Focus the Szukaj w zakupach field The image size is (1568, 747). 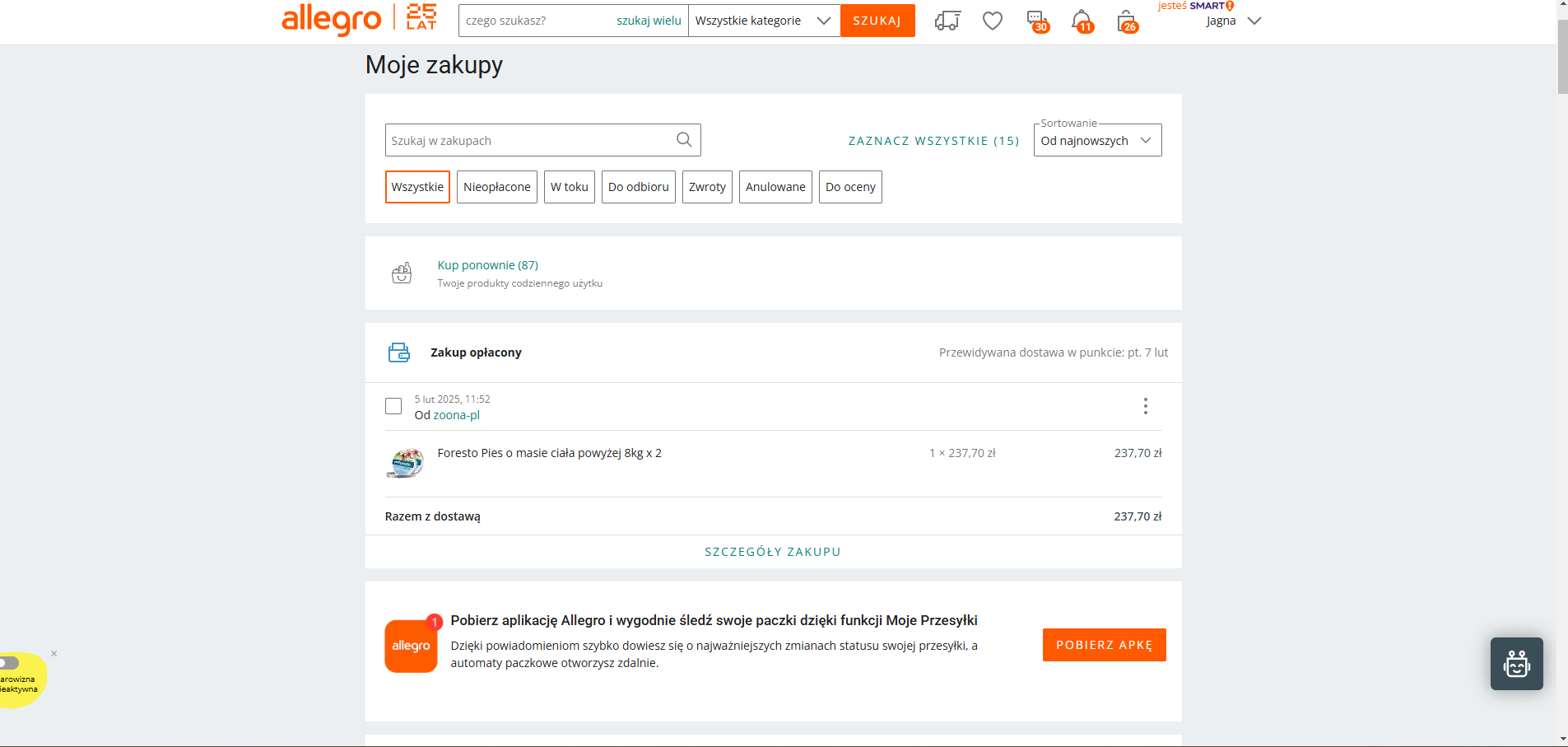point(528,141)
